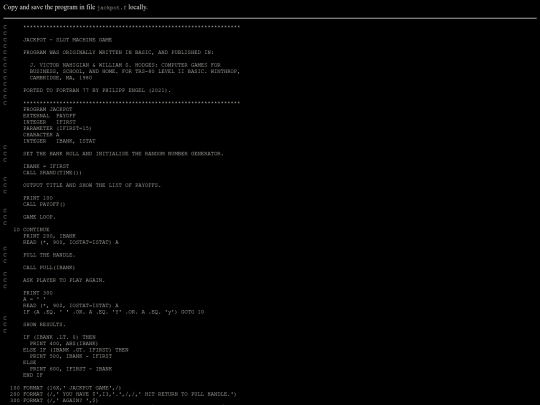This screenshot has height=405, width=540.
Task: Click the 'SET THE BANK ROLL' comment
Action: [123, 154]
